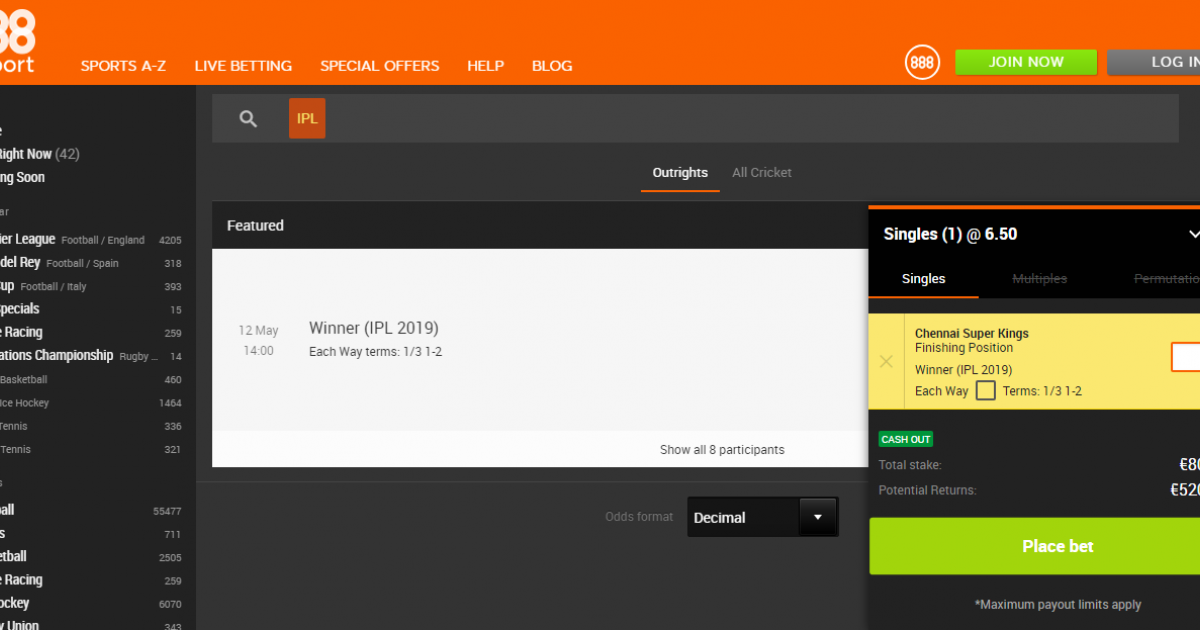This screenshot has height=630, width=1200.
Task: Select the Tennis row showing 336
Action: [91, 426]
